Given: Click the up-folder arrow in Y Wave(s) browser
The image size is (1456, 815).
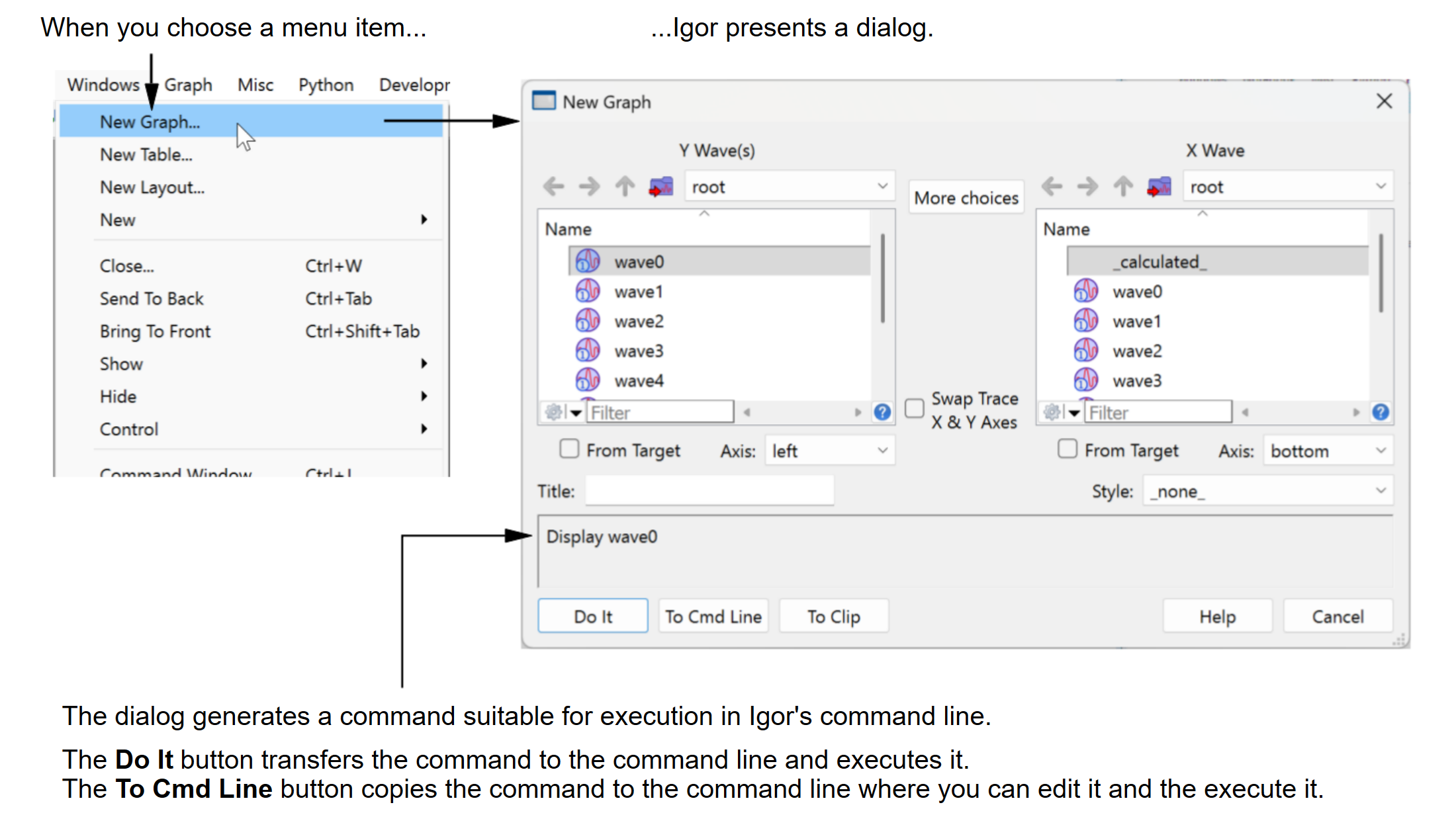Looking at the screenshot, I should pyautogui.click(x=625, y=187).
